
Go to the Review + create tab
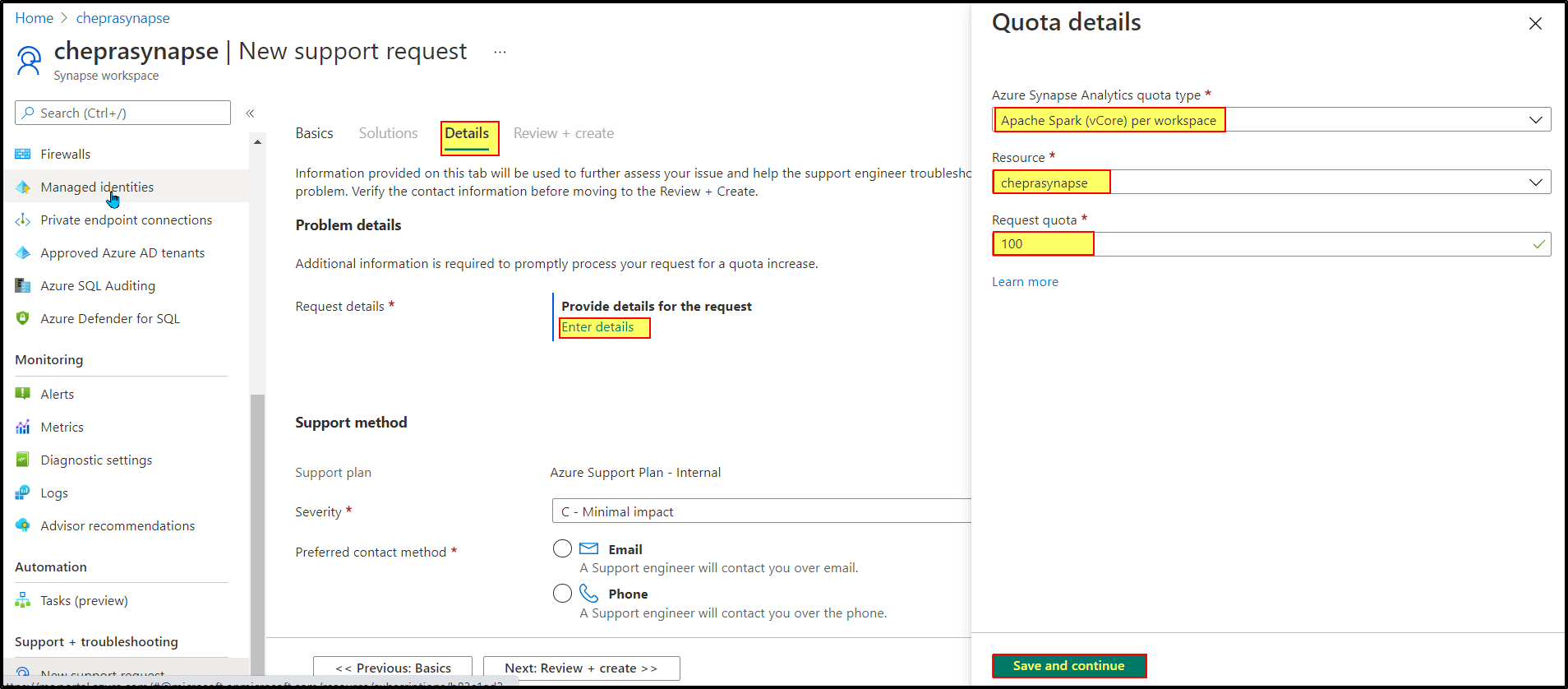tap(564, 133)
